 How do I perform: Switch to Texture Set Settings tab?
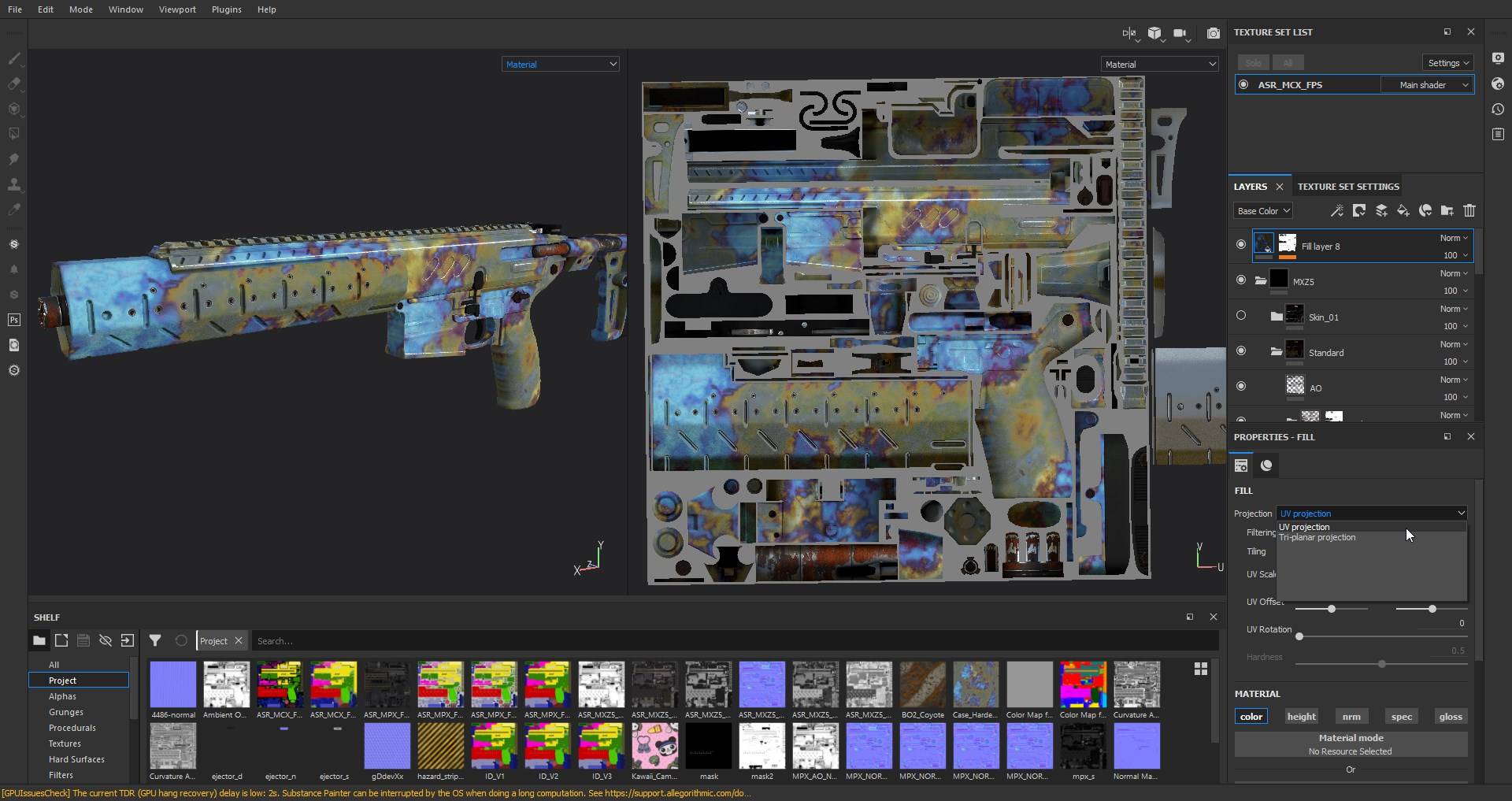(1348, 187)
